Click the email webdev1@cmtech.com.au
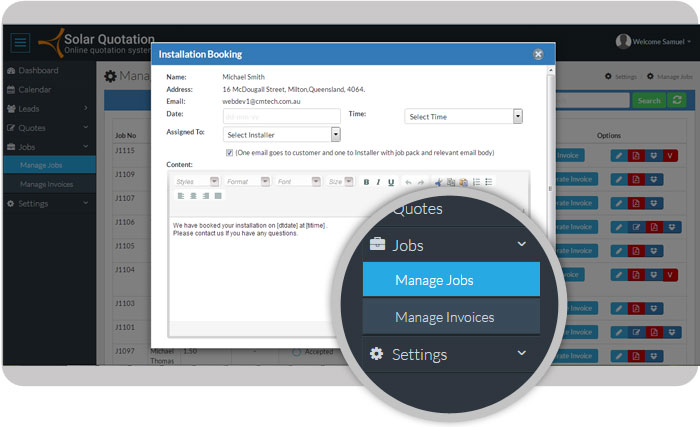Viewport: 700px width, 427px height. (x=261, y=101)
